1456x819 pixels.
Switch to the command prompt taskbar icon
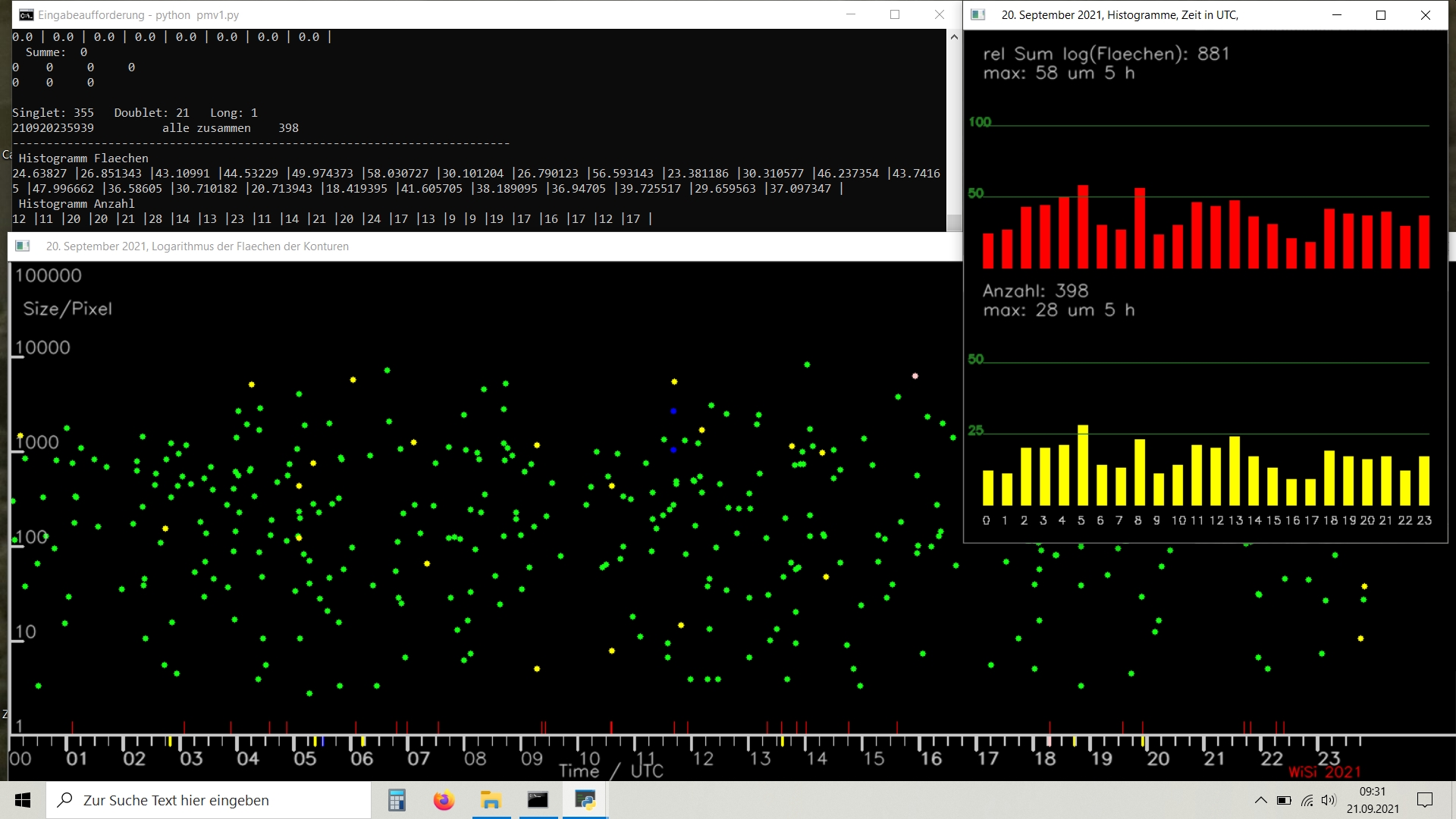(538, 800)
